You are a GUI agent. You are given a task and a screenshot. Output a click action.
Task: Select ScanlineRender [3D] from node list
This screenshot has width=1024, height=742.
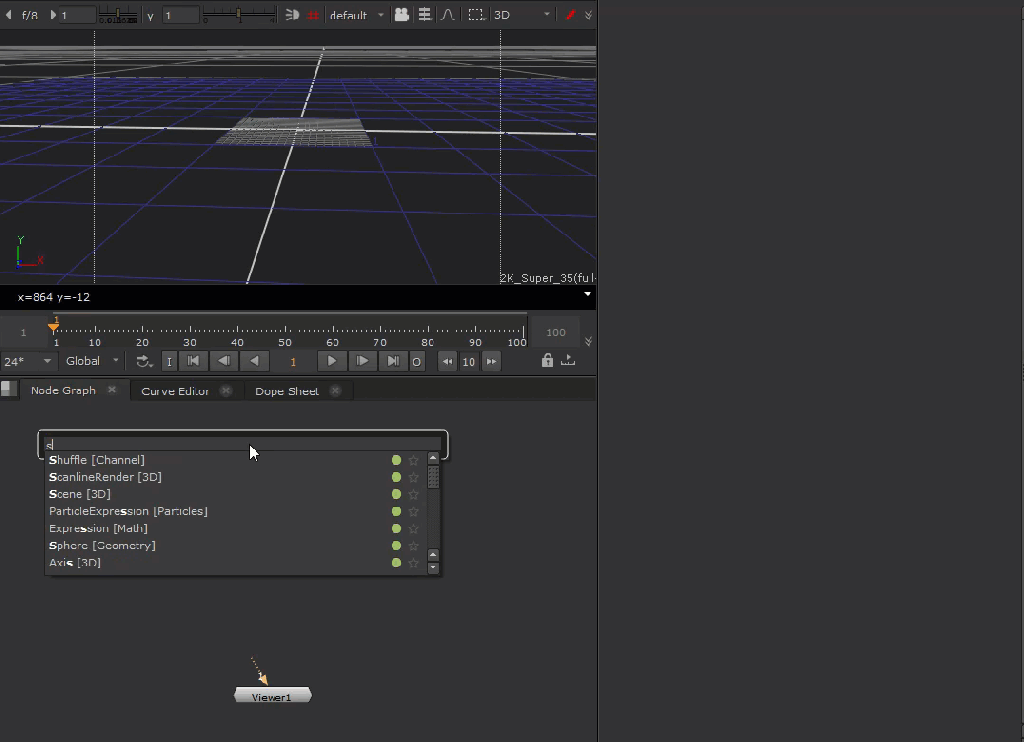tap(105, 477)
